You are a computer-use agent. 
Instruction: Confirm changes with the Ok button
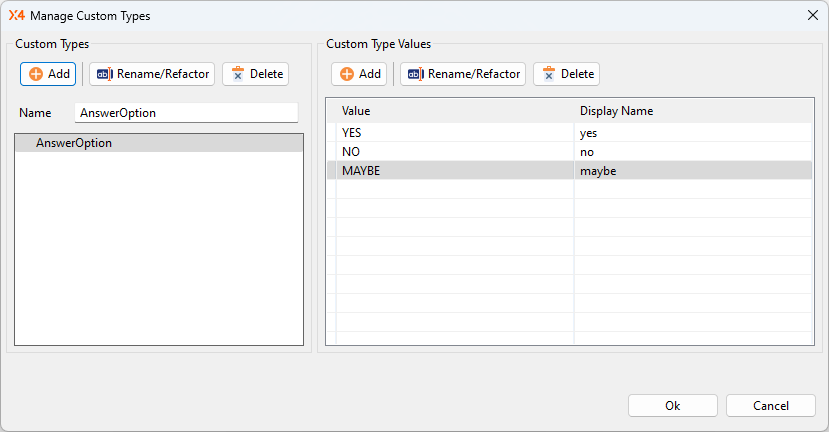pyautogui.click(x=672, y=406)
